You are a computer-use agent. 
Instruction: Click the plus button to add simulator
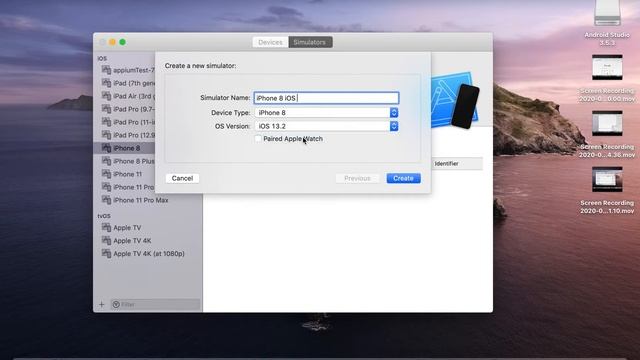(102, 304)
